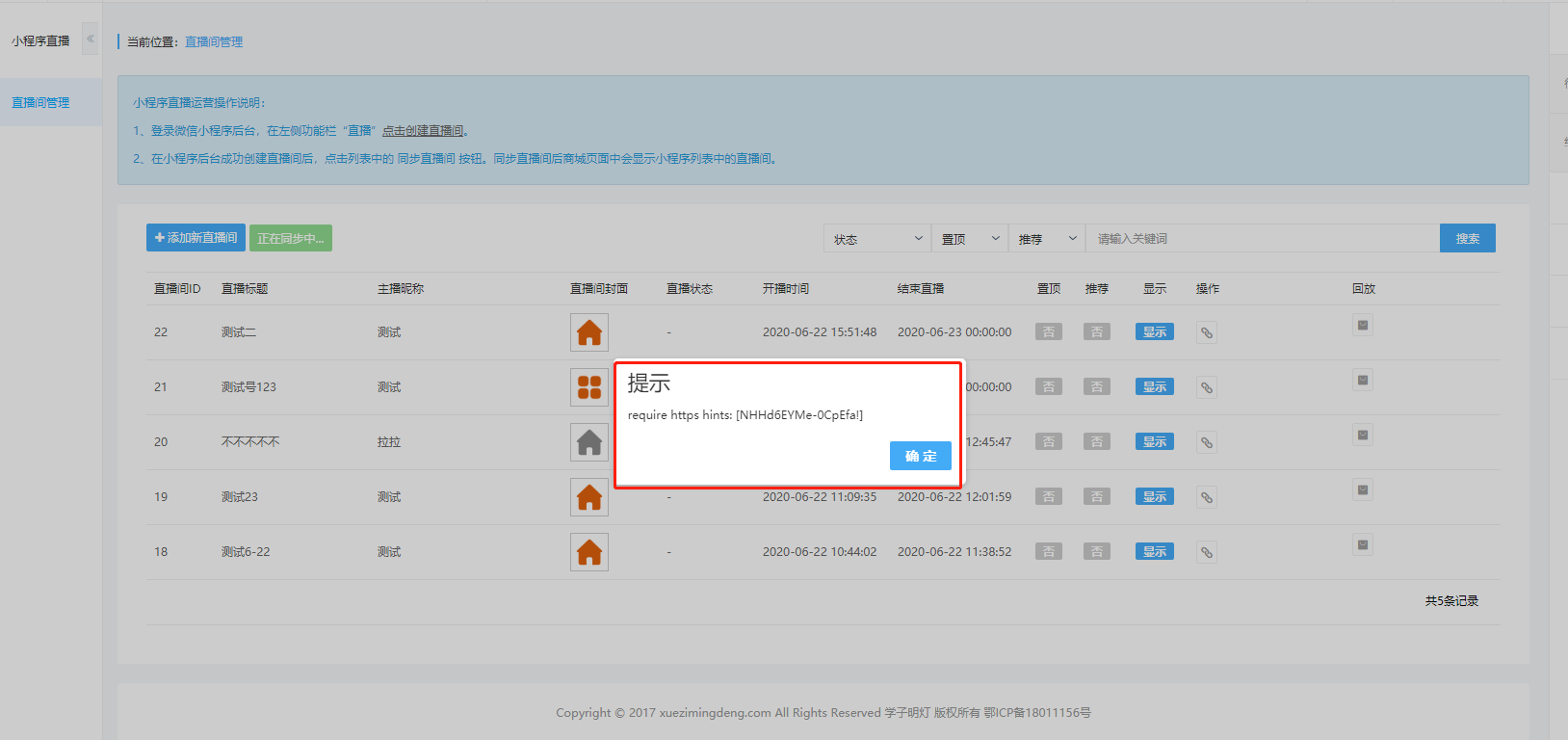Click the 搜索 button
This screenshot has width=1568, height=740.
[1468, 238]
